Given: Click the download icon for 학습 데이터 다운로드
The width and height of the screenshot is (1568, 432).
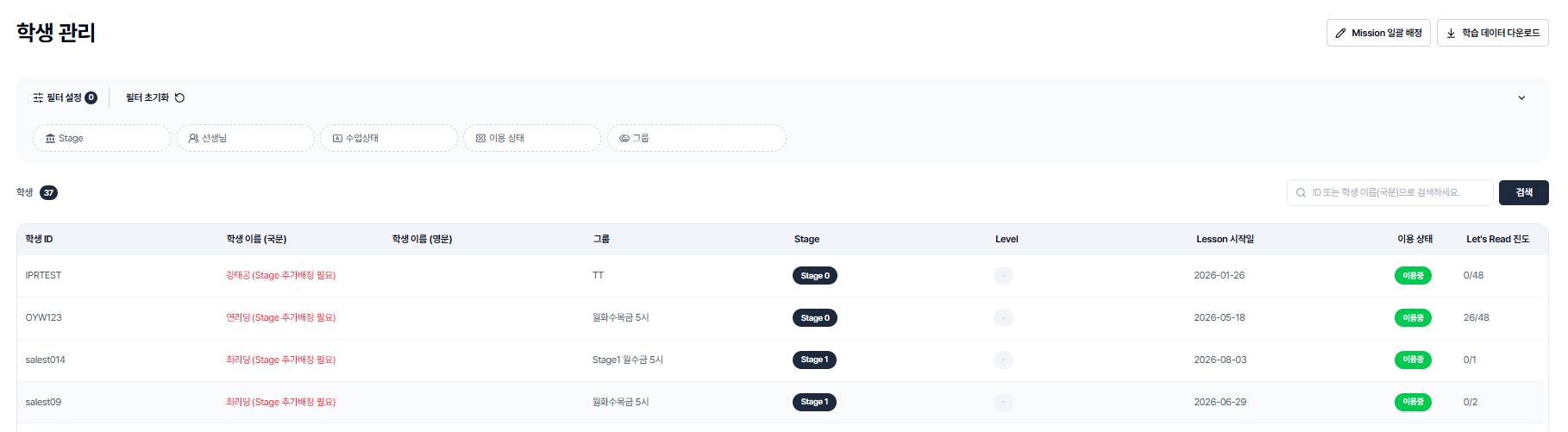Looking at the screenshot, I should click(1451, 33).
